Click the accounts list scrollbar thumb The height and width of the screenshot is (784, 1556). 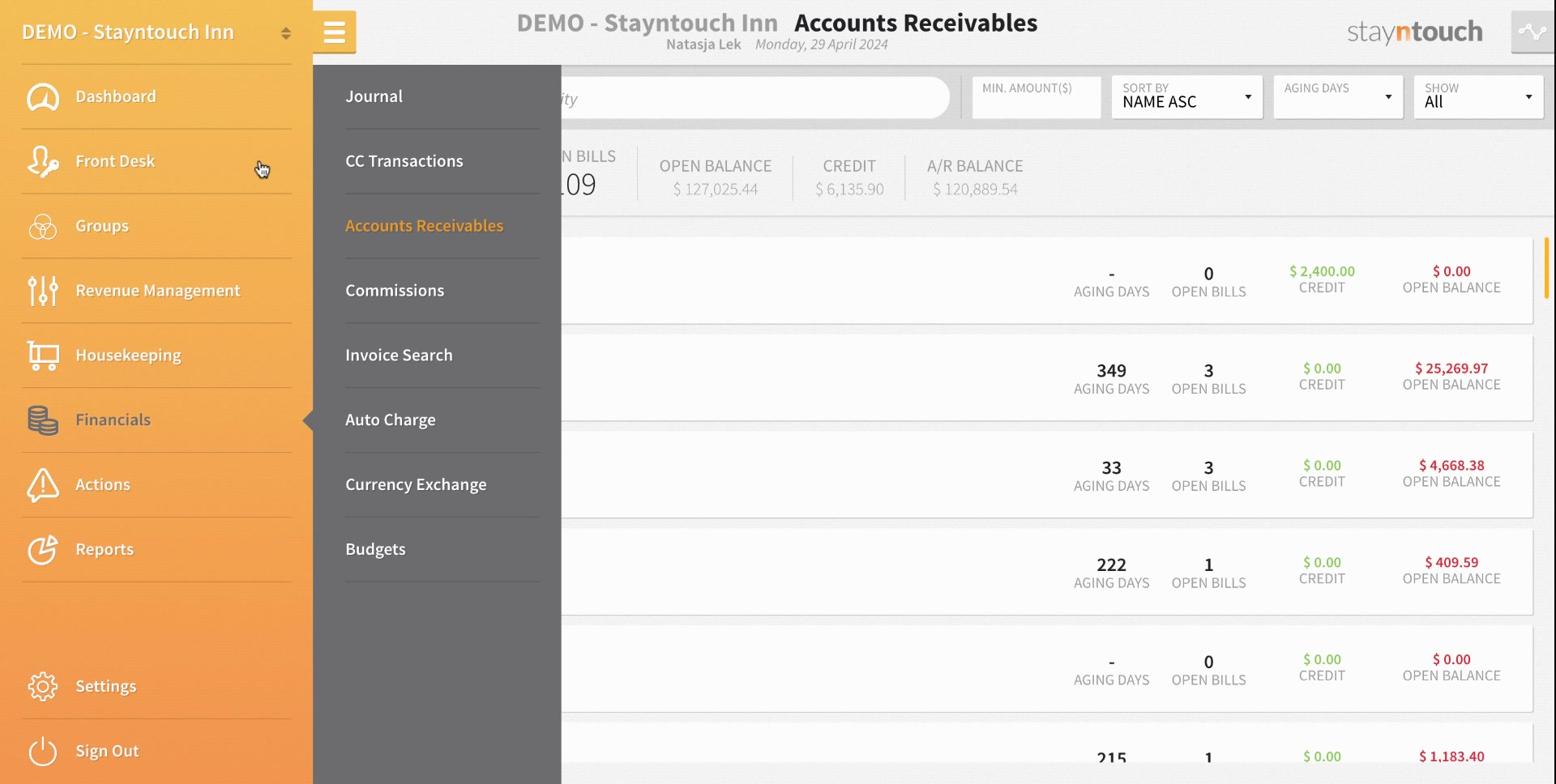click(x=1546, y=267)
